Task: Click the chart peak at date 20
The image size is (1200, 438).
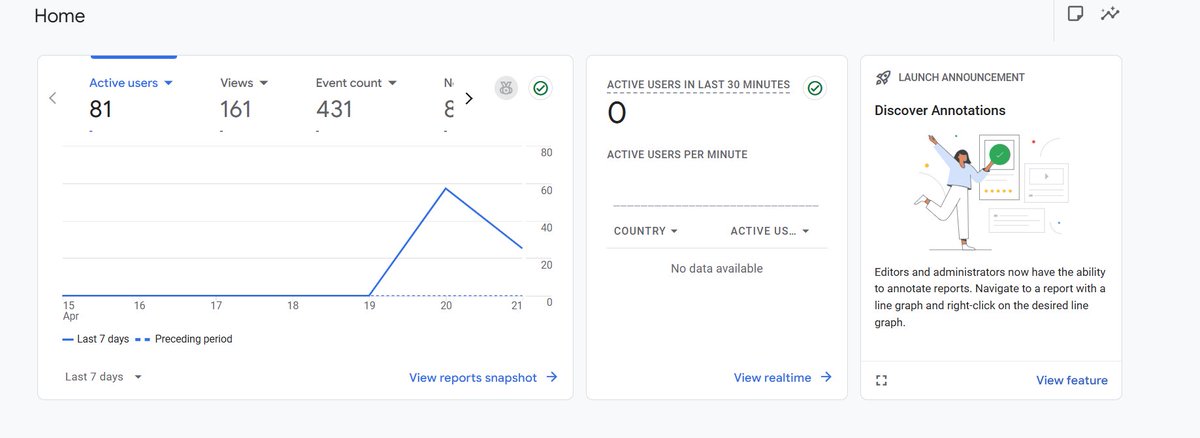Action: [446, 188]
